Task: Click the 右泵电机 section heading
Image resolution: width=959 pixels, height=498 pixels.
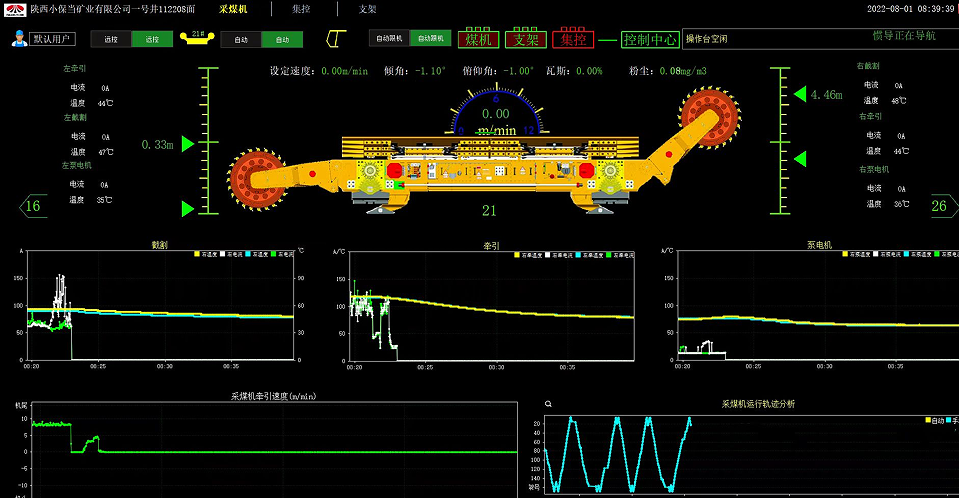Action: (874, 169)
